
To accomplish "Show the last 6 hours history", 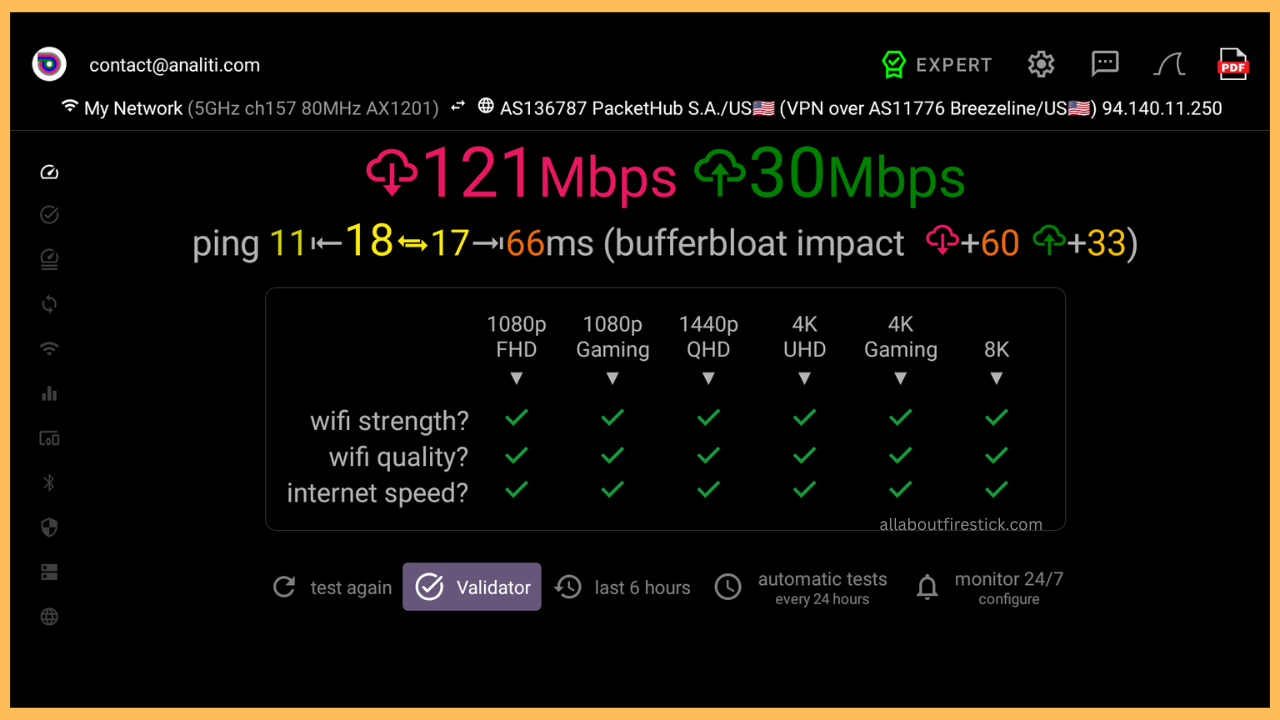I will pyautogui.click(x=623, y=587).
